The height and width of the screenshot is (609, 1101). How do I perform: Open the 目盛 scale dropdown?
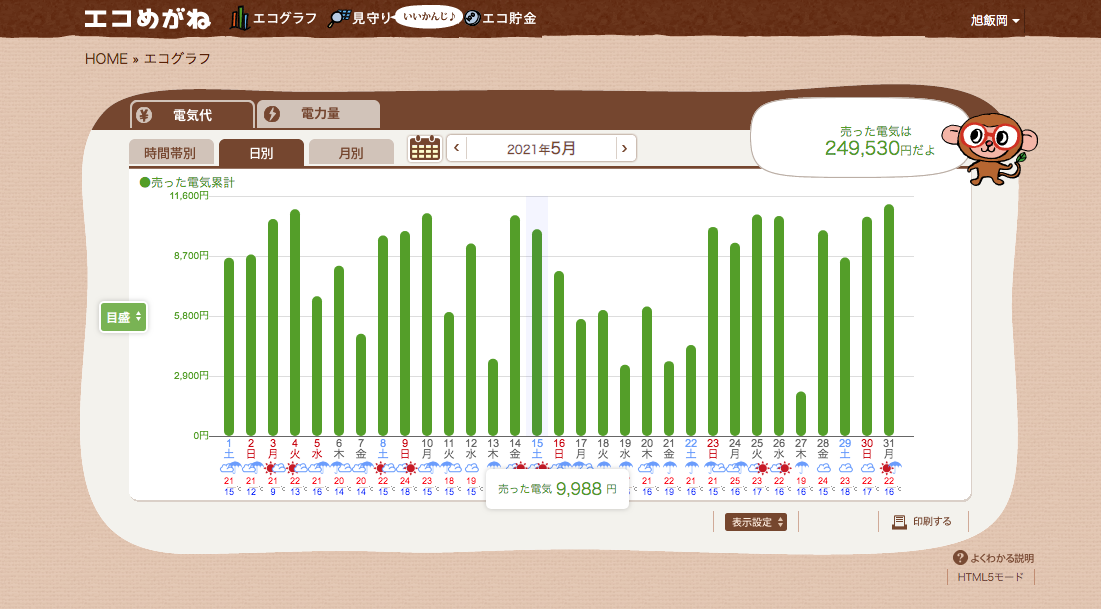124,317
